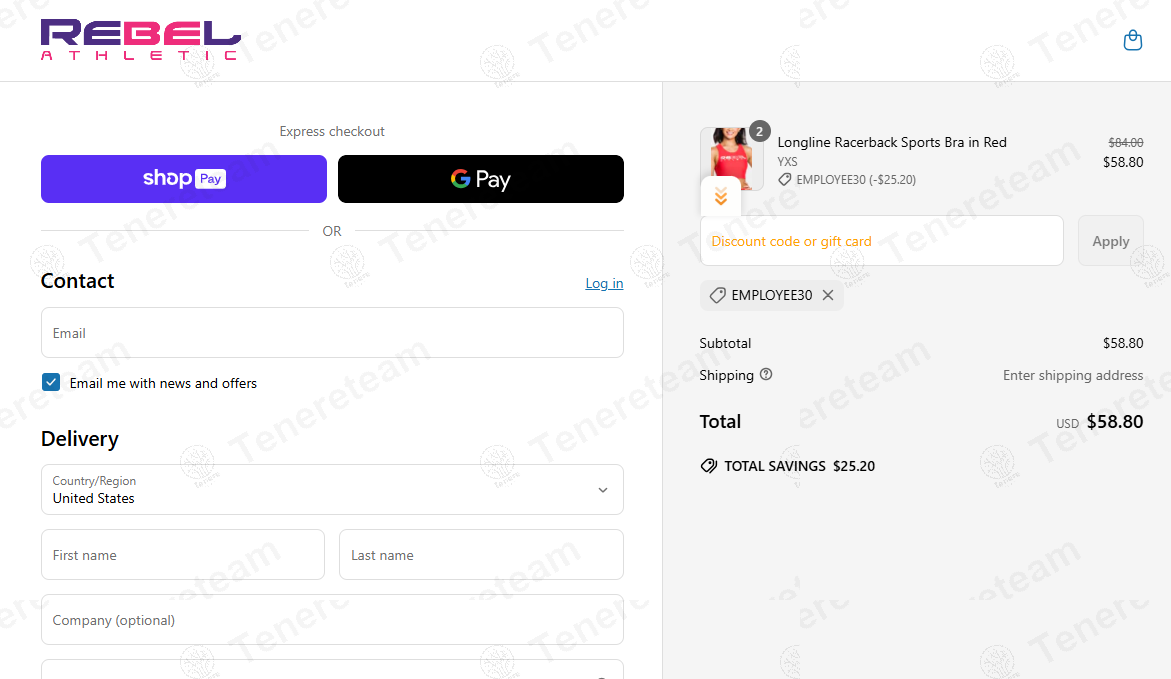
Task: Click the Company (optional) field
Action: click(332, 620)
